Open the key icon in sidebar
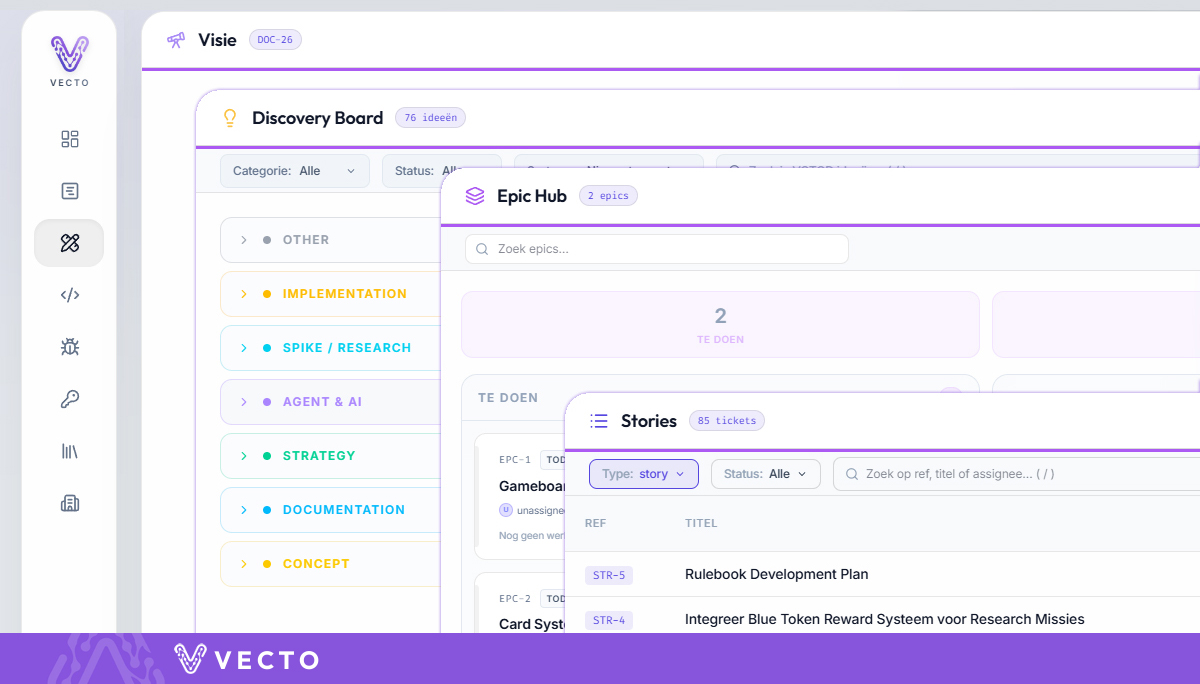The width and height of the screenshot is (1200, 684). pyautogui.click(x=69, y=399)
